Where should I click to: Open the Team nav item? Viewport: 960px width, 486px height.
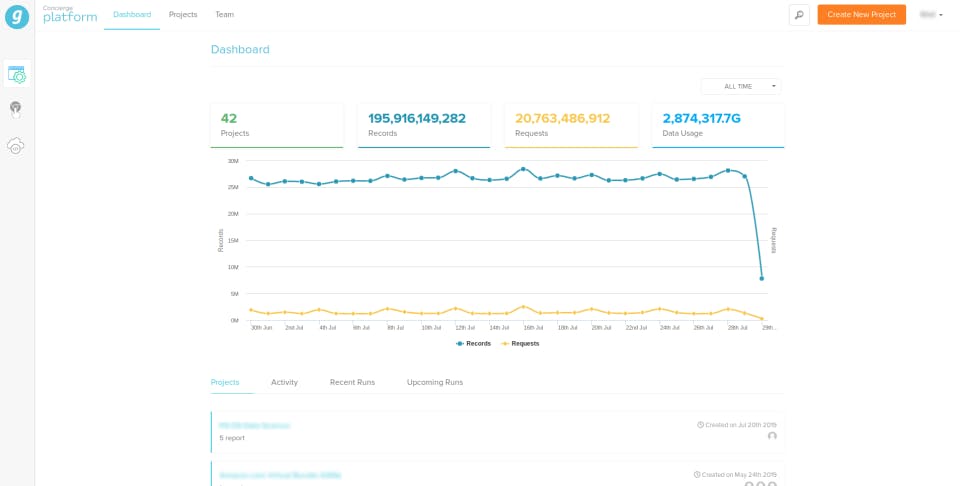pyautogui.click(x=225, y=15)
